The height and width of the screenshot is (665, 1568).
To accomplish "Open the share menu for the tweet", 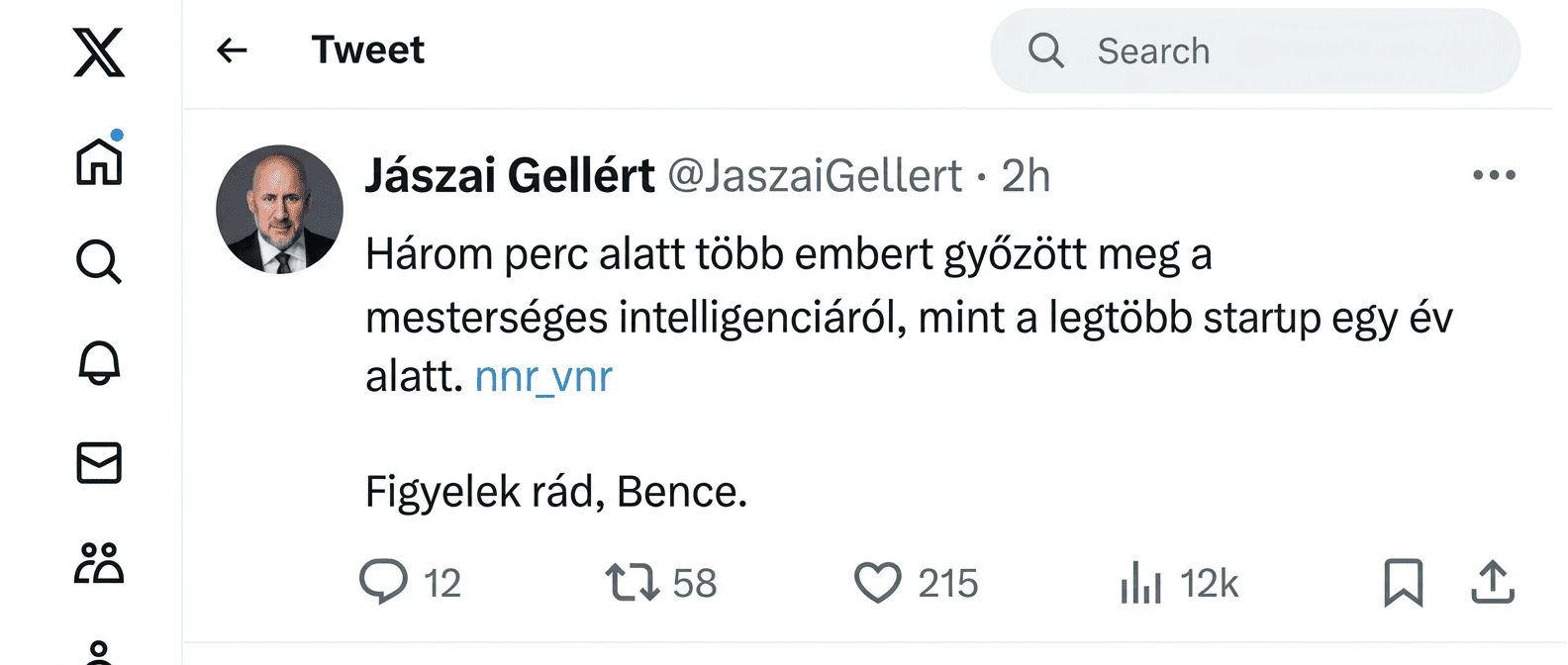I will pos(1493,582).
